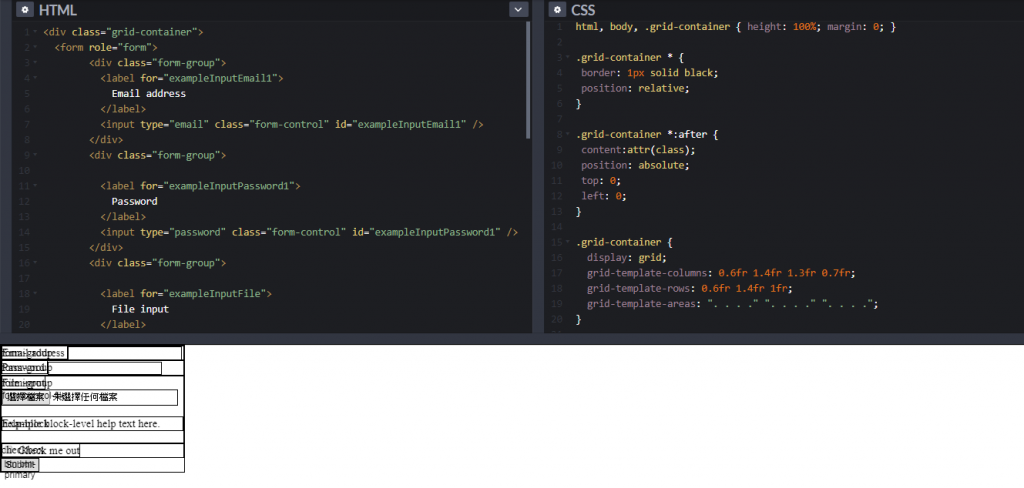Fold the .grid-container rule at CSS line 15
The image size is (1024, 488).
coord(568,242)
